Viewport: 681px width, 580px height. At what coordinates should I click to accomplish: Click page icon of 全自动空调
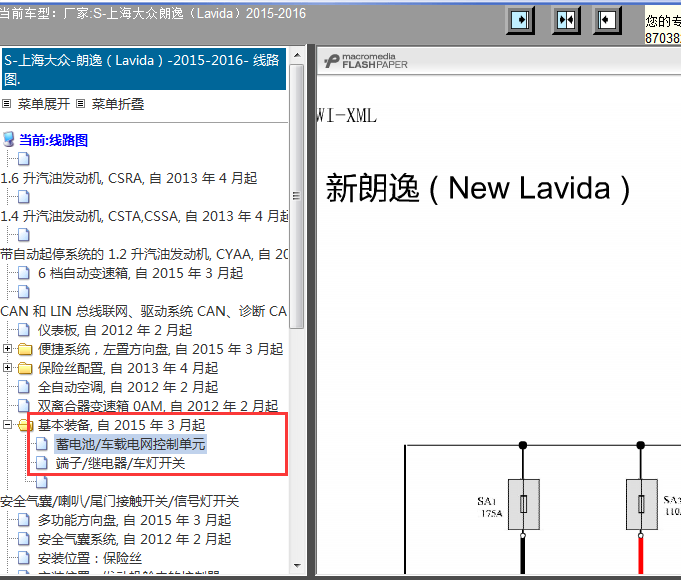[23, 387]
